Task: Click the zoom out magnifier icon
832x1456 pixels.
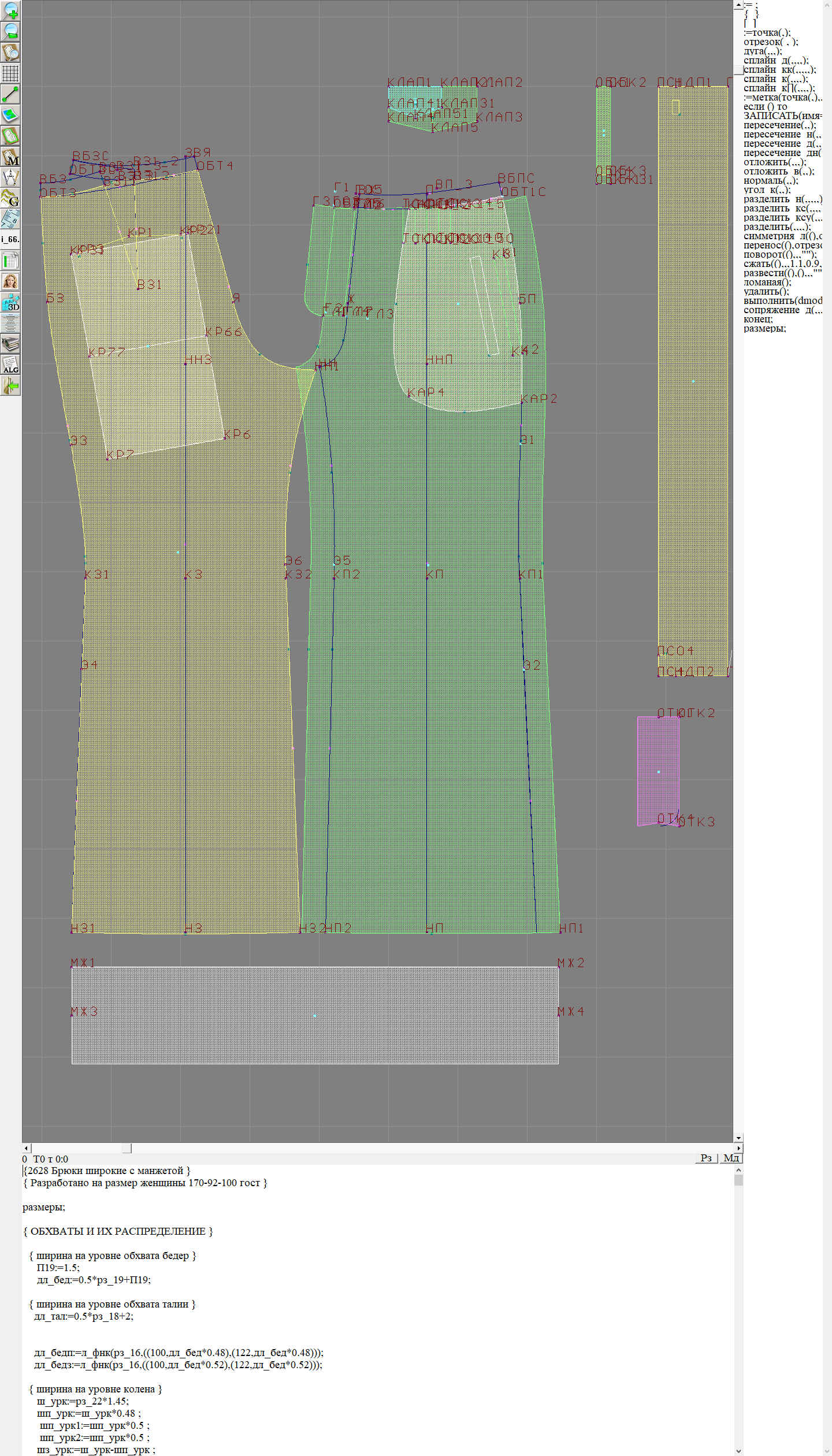Action: click(x=10, y=31)
